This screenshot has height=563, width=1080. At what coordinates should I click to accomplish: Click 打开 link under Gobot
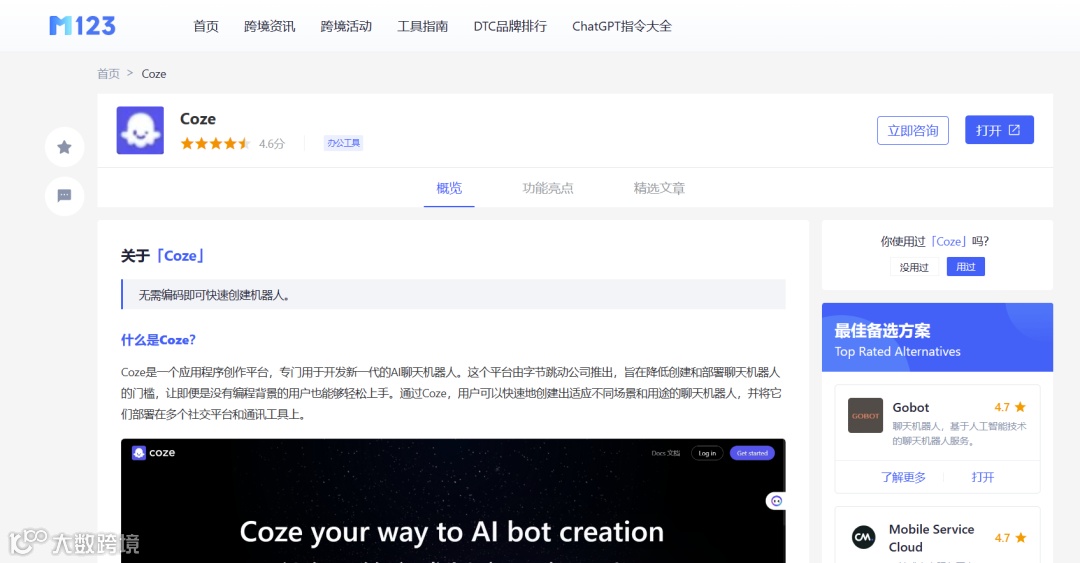click(x=983, y=477)
